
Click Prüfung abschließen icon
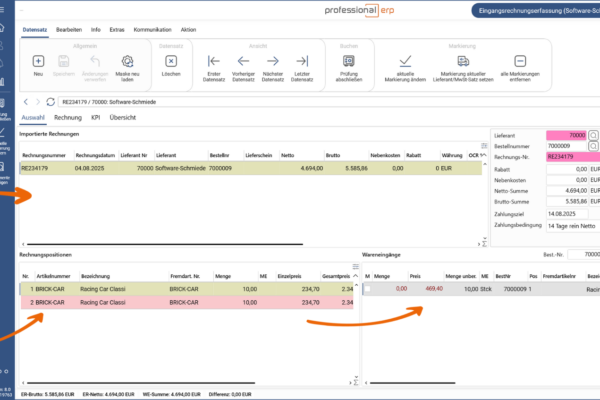point(349,61)
